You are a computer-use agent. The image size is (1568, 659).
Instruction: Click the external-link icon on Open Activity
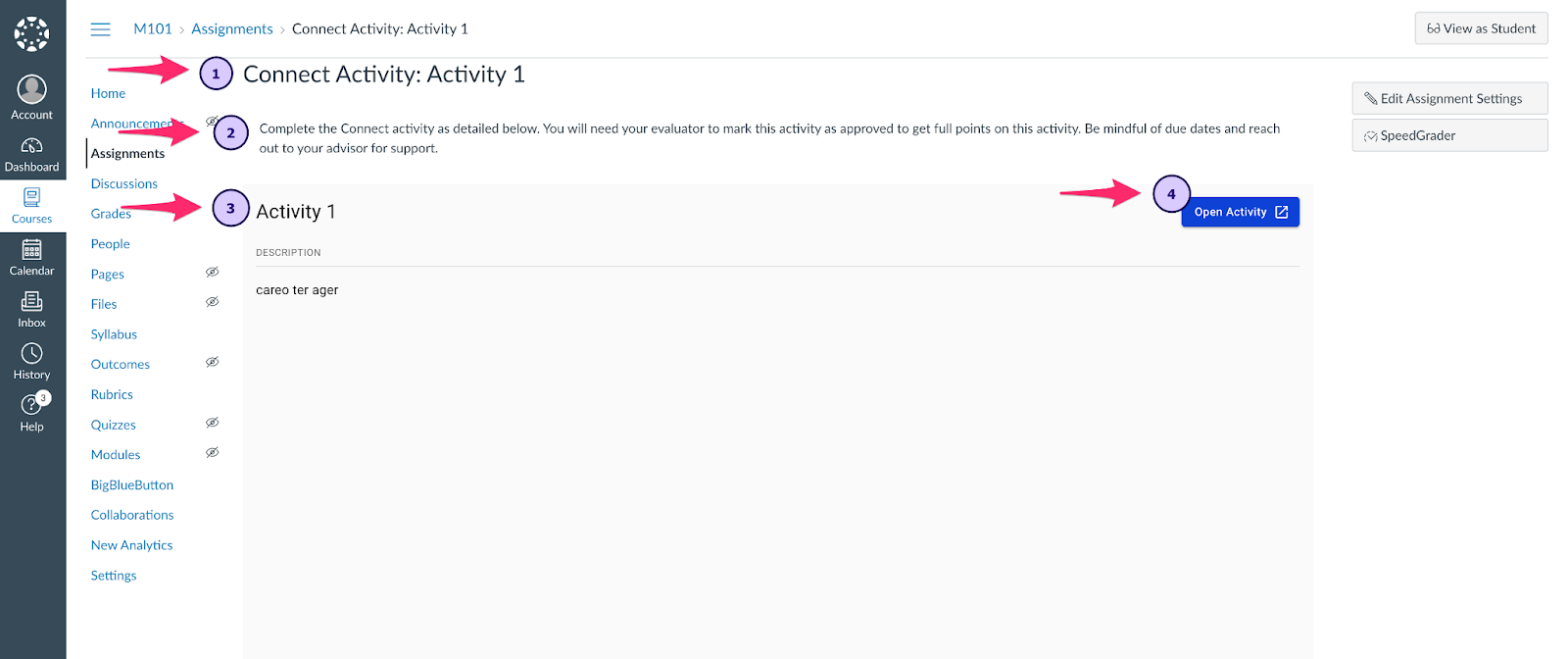[x=1282, y=212]
